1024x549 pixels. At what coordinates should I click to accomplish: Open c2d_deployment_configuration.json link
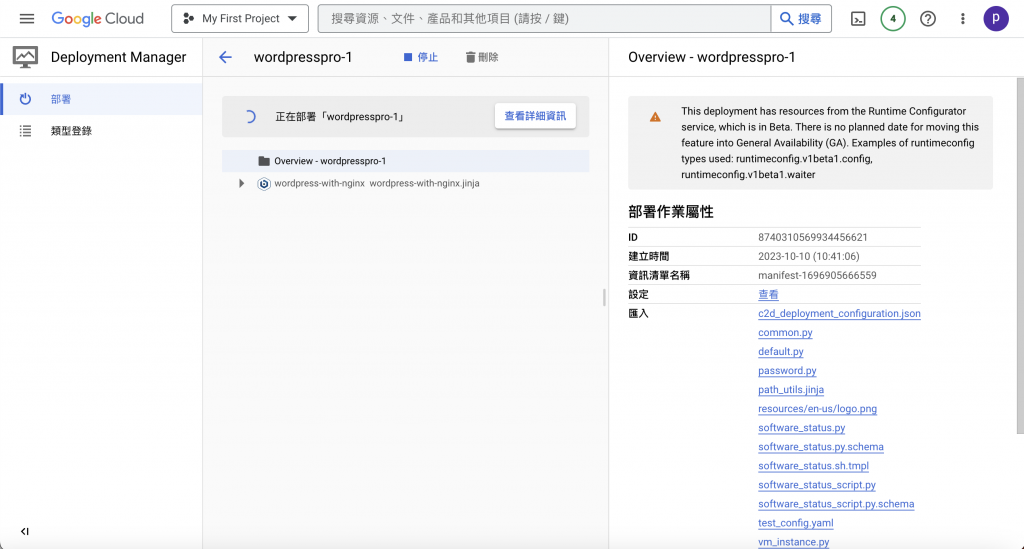(839, 313)
